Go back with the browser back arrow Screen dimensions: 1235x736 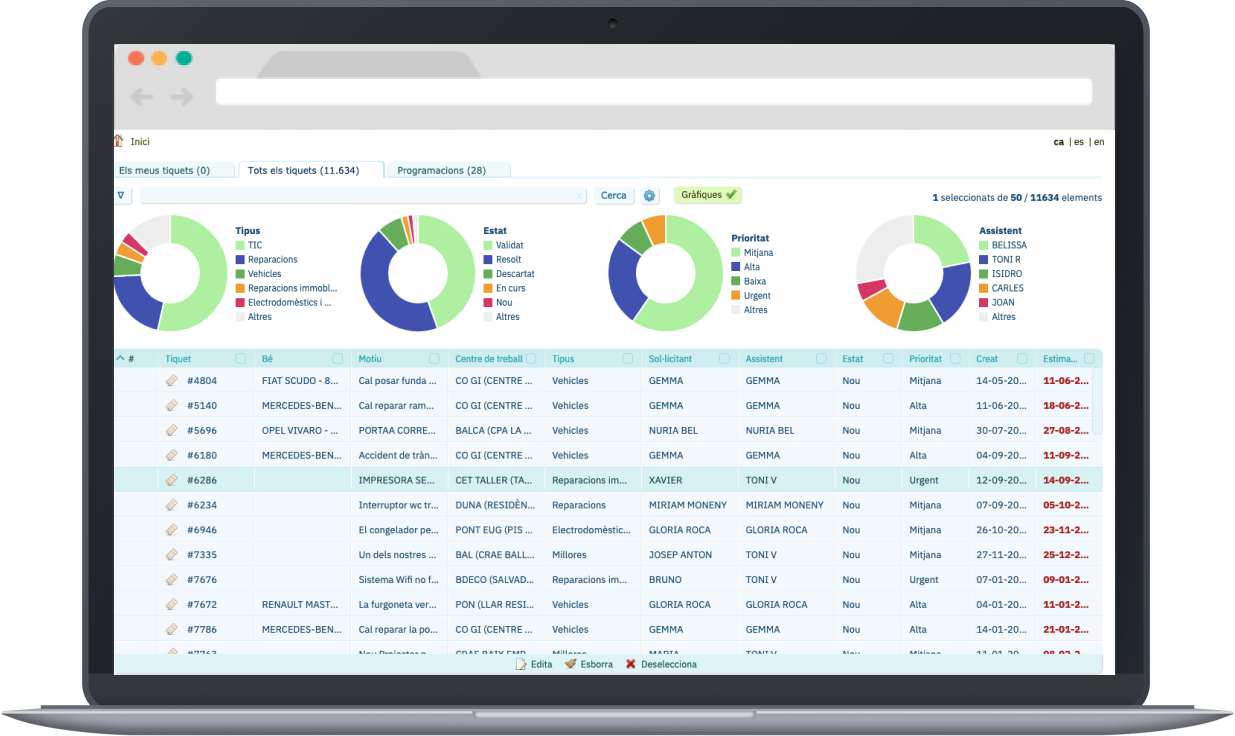tap(142, 97)
